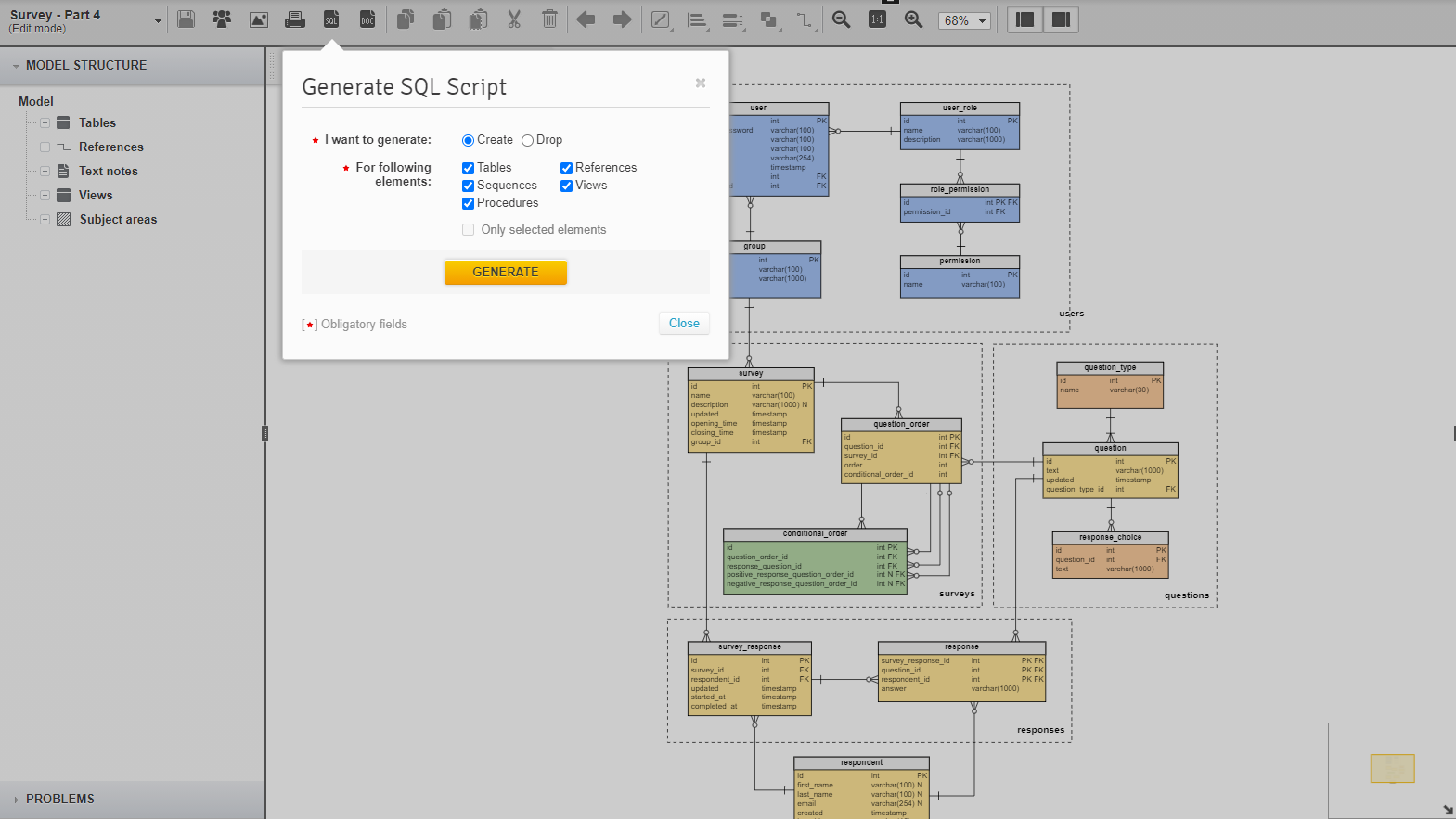Click the DOC documentation export icon
The image size is (1456, 819).
pos(367,19)
